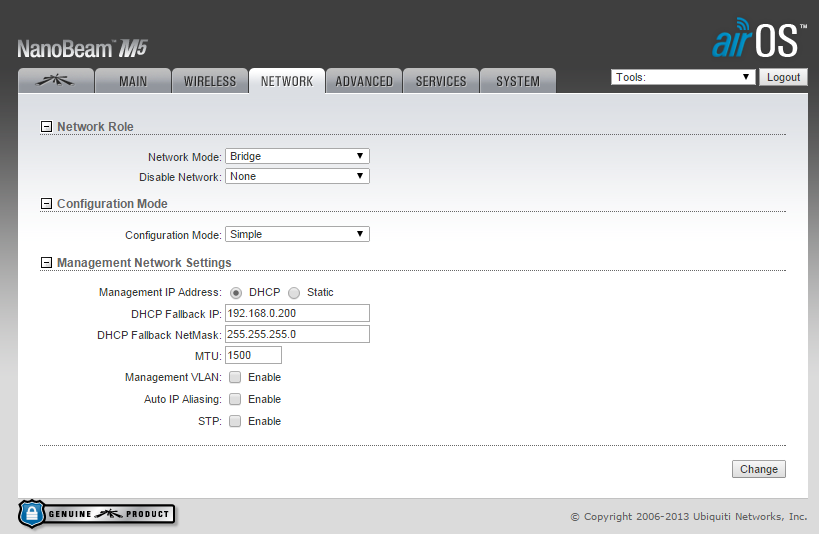Image resolution: width=819 pixels, height=534 pixels.
Task: Focus the MTU input field
Action: tap(253, 355)
